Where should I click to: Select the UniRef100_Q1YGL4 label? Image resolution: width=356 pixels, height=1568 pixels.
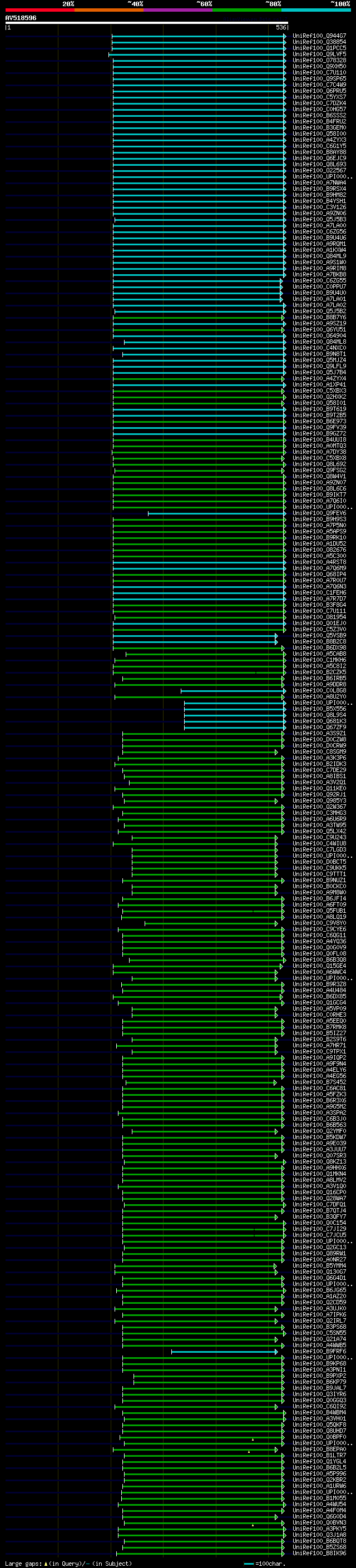[x=319, y=1461]
